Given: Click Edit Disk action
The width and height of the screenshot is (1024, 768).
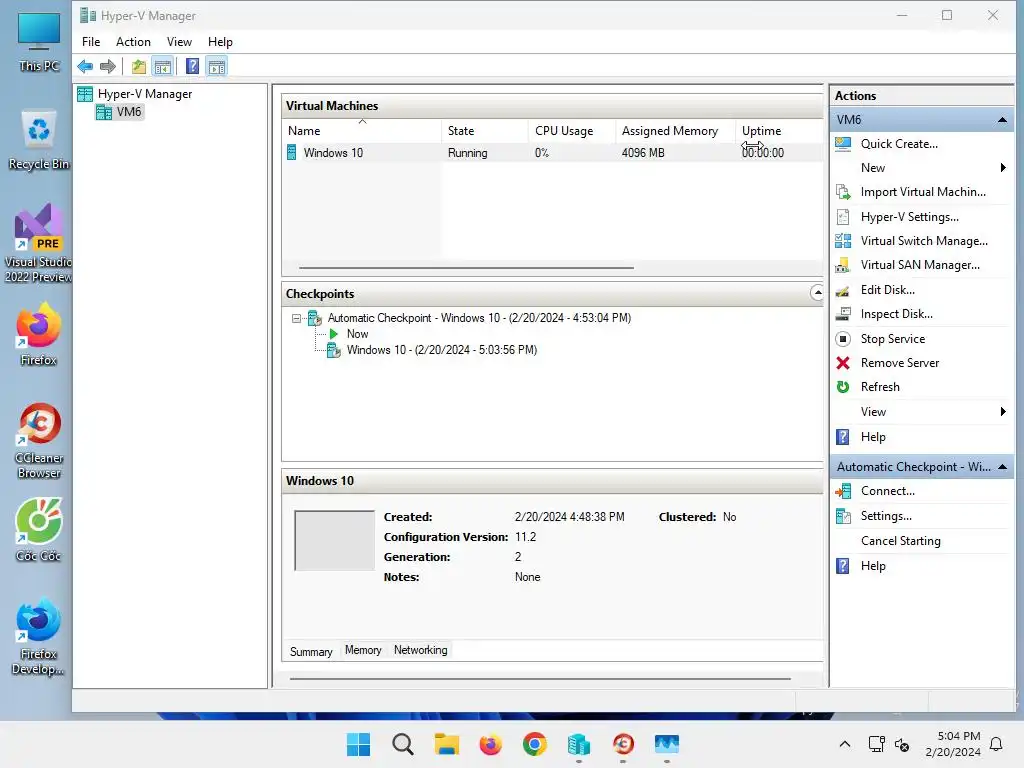Looking at the screenshot, I should (x=887, y=290).
